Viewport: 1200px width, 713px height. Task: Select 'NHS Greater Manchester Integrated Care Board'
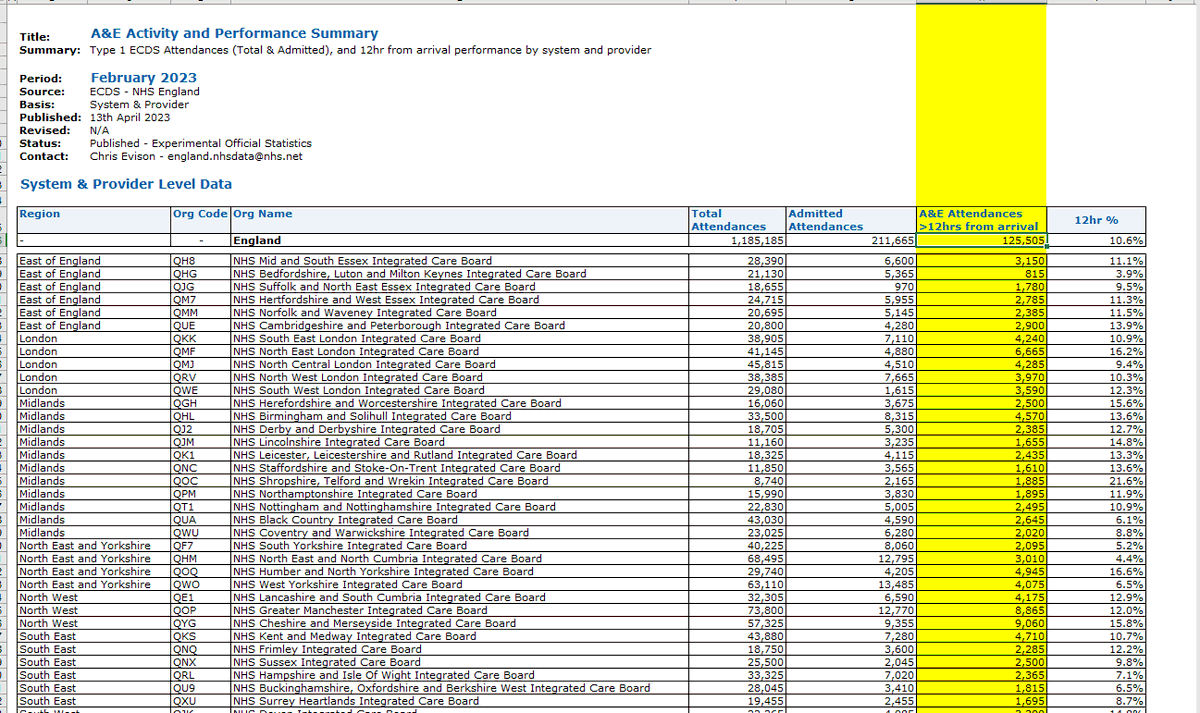pos(460,611)
